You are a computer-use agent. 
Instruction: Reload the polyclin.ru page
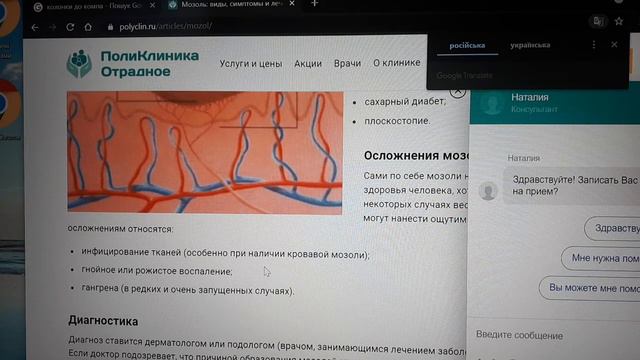coord(70,27)
